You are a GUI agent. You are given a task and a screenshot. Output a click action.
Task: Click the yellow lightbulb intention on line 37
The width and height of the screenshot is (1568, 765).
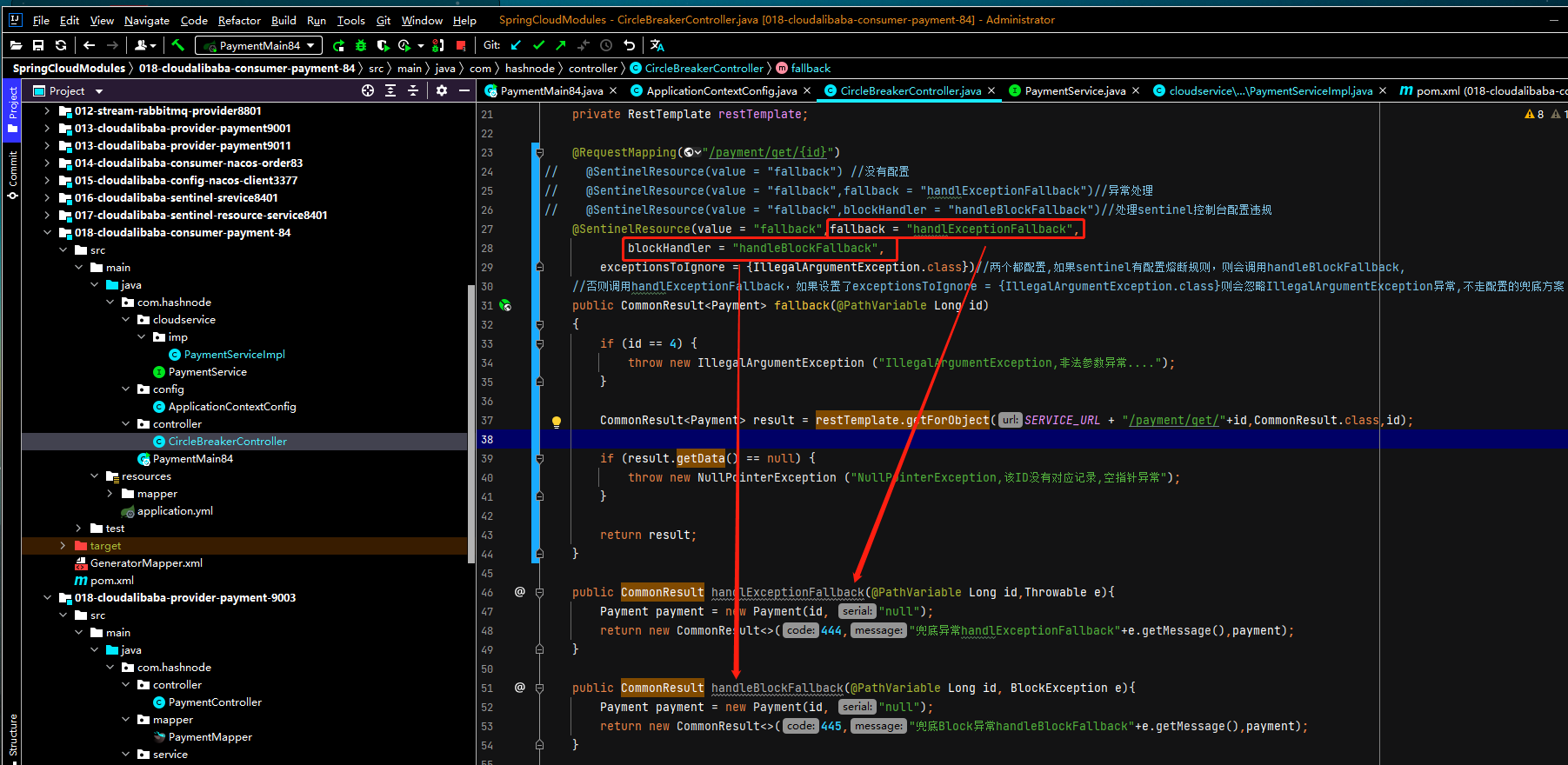(x=557, y=422)
